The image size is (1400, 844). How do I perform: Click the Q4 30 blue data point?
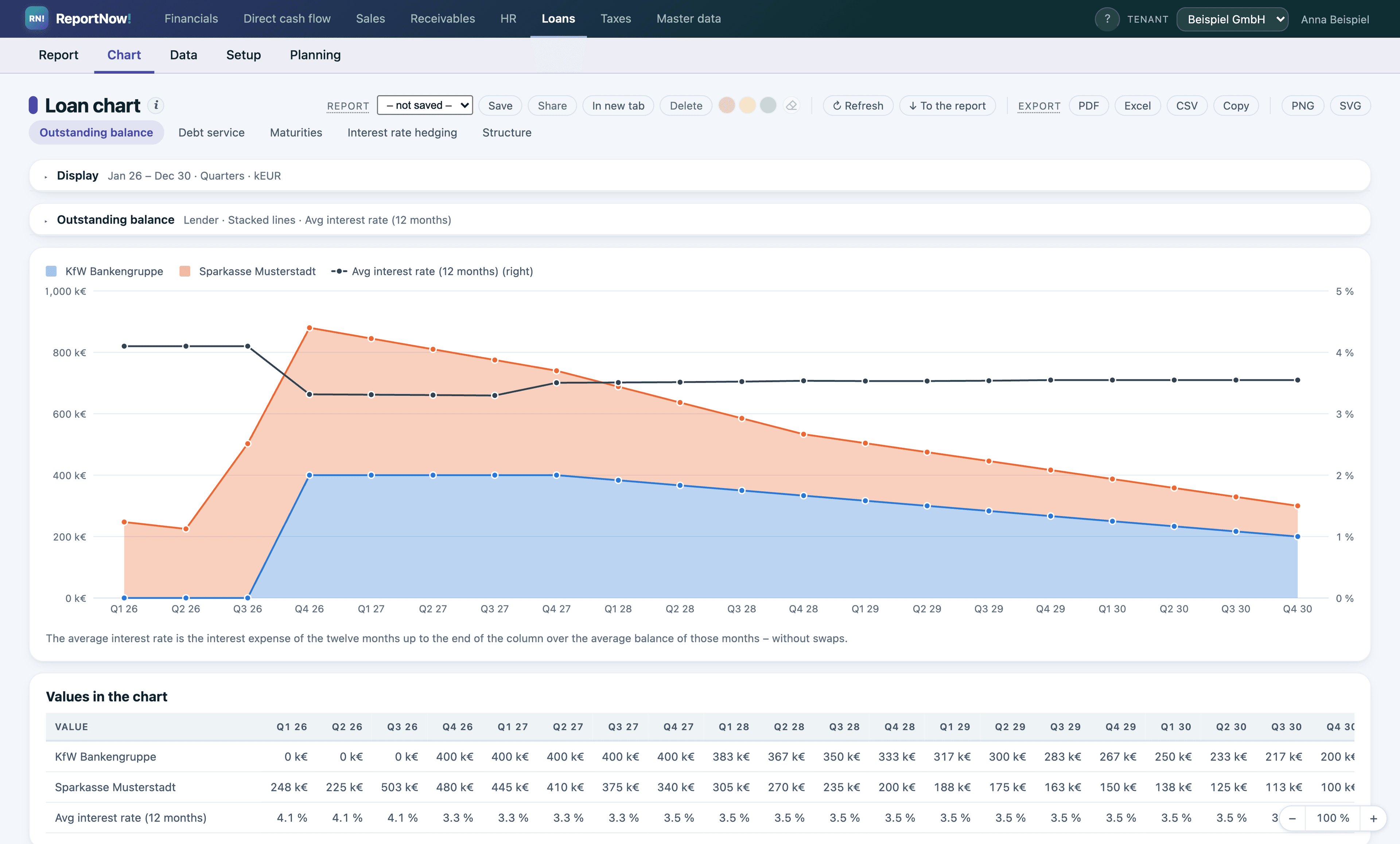(1297, 537)
